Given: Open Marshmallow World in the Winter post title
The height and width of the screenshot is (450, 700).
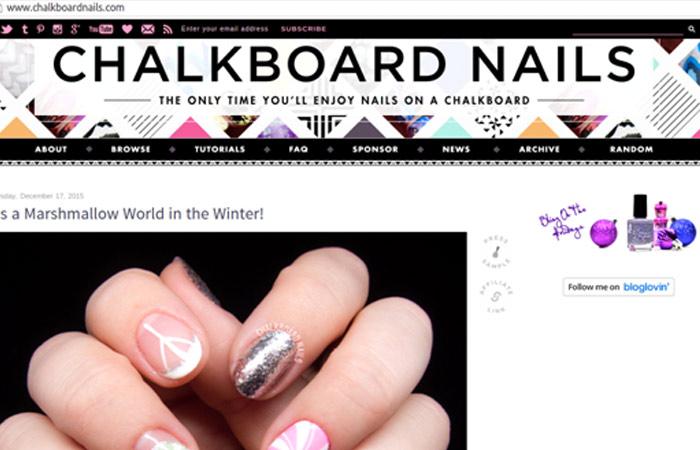Looking at the screenshot, I should pos(132,213).
